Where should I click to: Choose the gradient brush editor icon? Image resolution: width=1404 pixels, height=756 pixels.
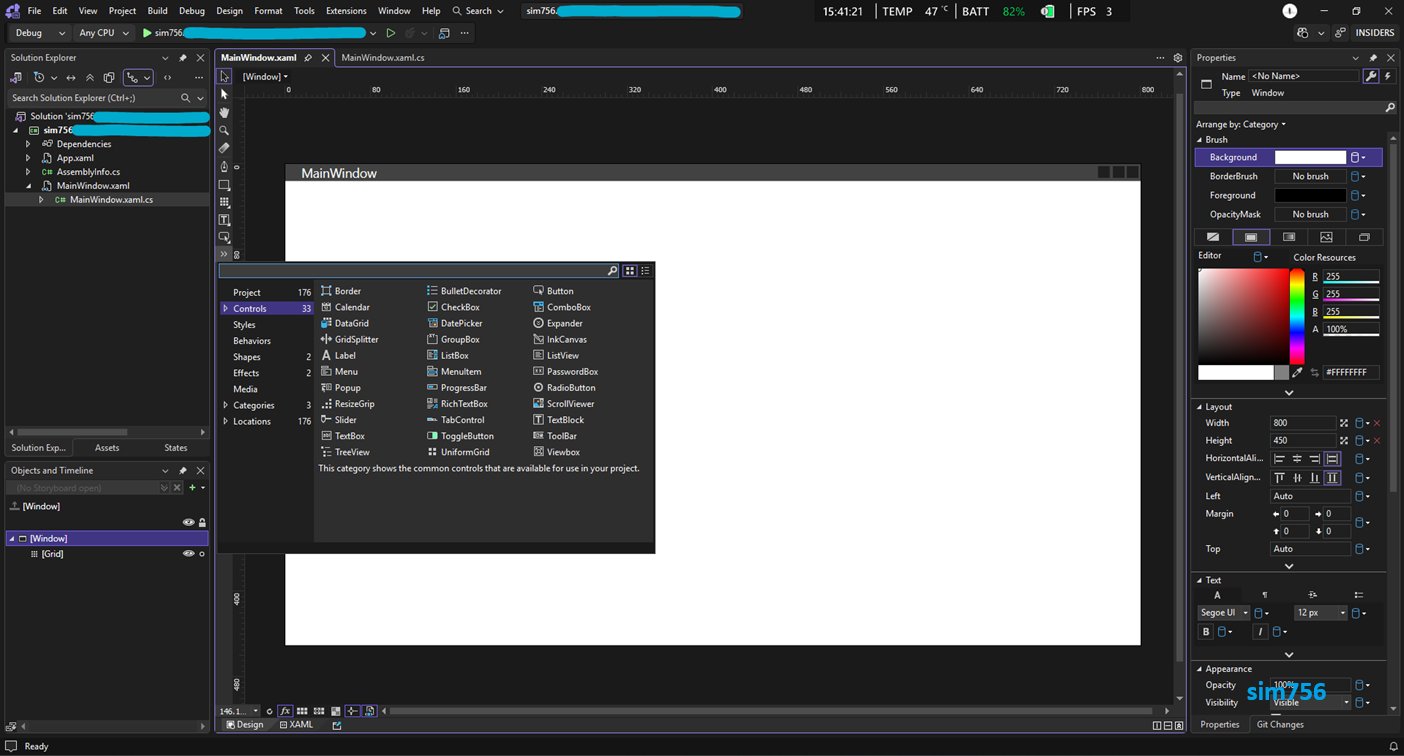tap(1289, 237)
